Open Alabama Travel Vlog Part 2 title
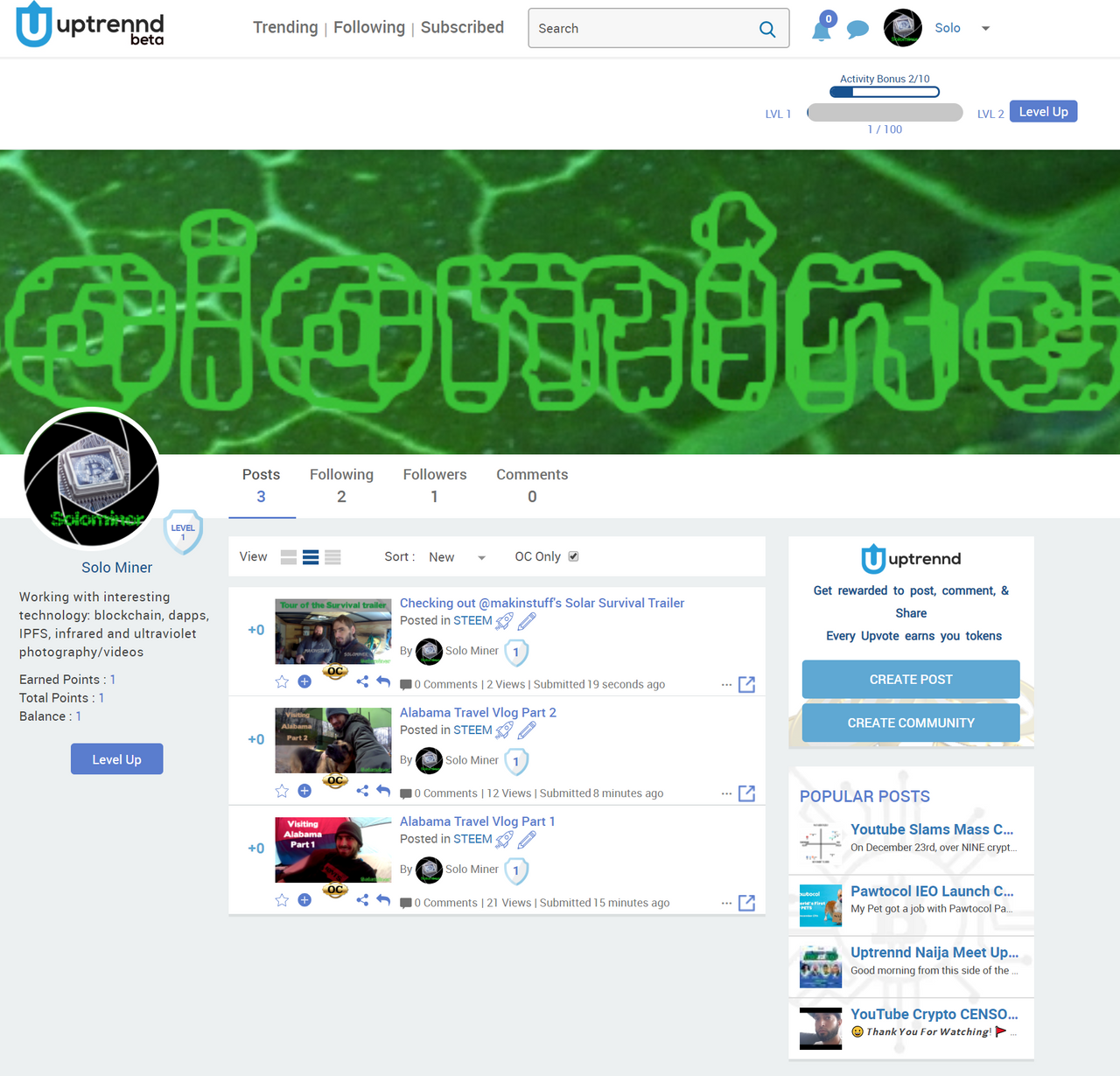This screenshot has height=1076, width=1120. (478, 713)
